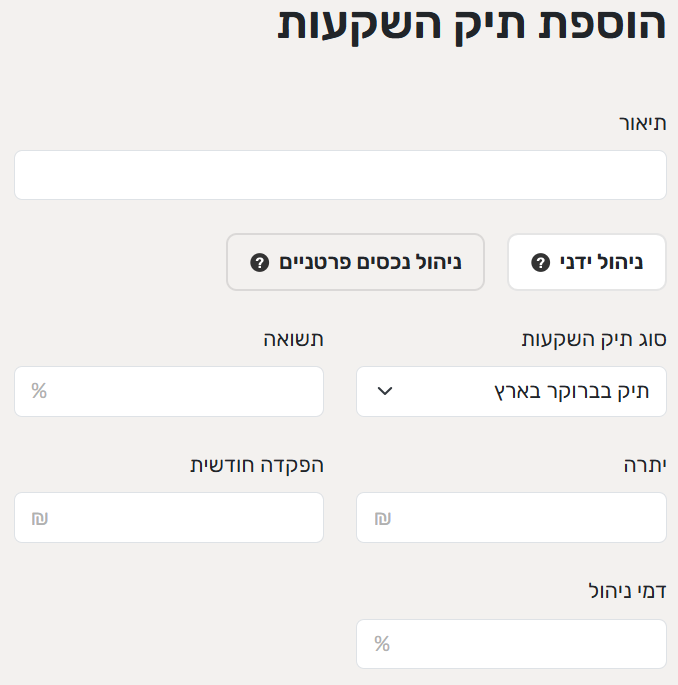The height and width of the screenshot is (685, 678).
Task: Click the help icon beside ניהול ידני
Action: (541, 263)
